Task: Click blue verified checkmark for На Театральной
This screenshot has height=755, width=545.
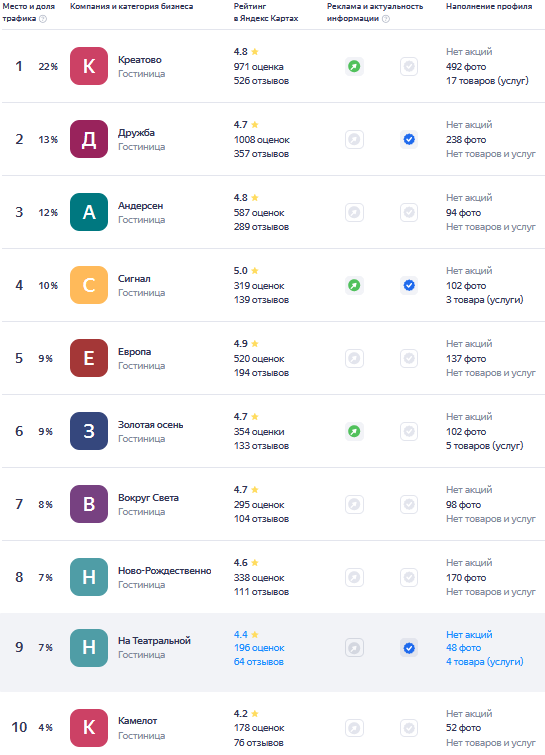Action: [x=409, y=648]
